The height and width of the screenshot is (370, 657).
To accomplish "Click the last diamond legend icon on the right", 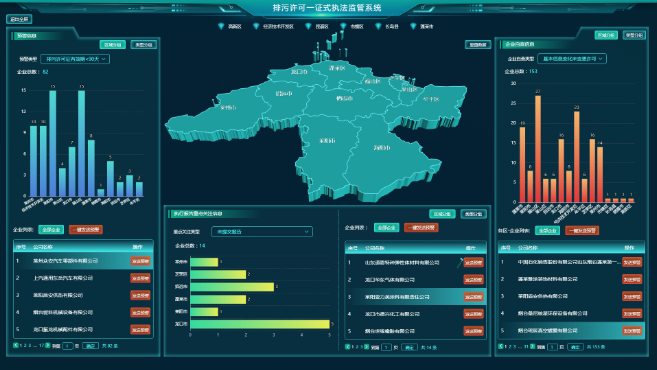I will [x=413, y=26].
